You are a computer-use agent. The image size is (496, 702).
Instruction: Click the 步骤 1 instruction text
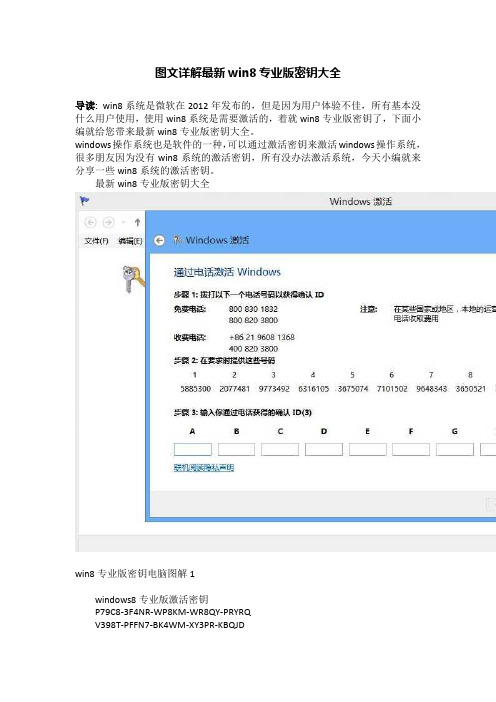click(248, 295)
